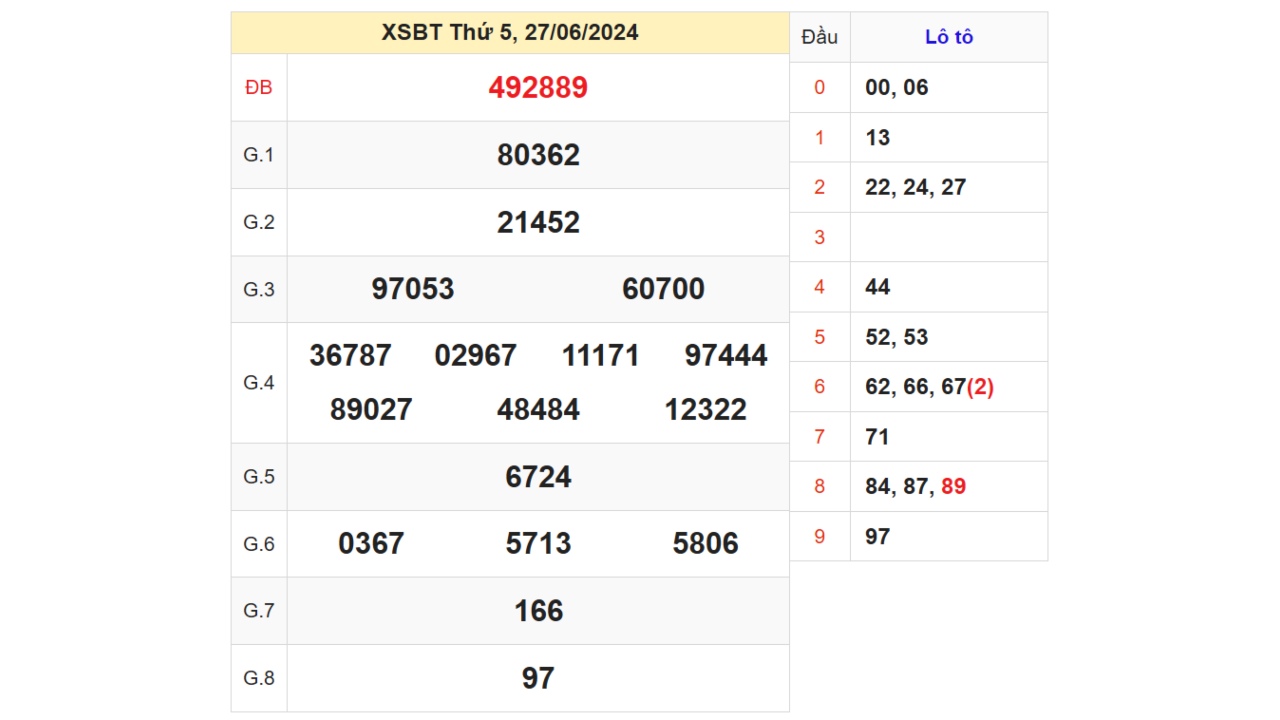Screen dimensions: 1280x720
Task: Open the Lô tô header link
Action: pyautogui.click(x=949, y=37)
